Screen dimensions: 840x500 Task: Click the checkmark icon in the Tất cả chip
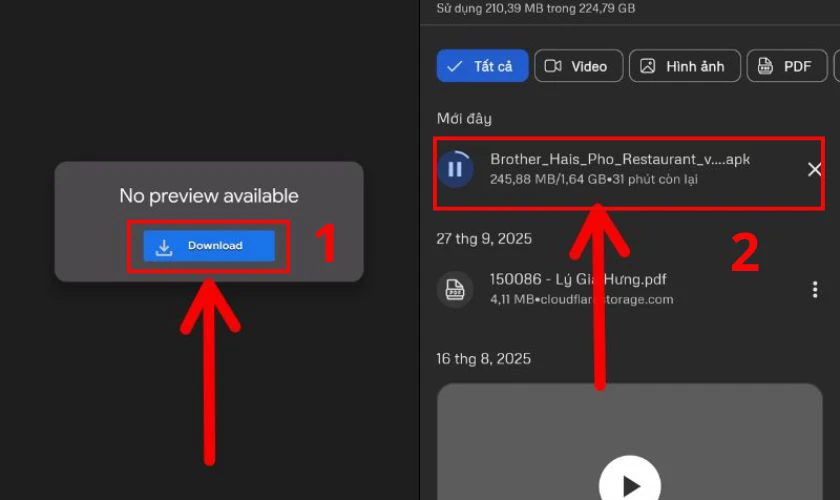455,66
